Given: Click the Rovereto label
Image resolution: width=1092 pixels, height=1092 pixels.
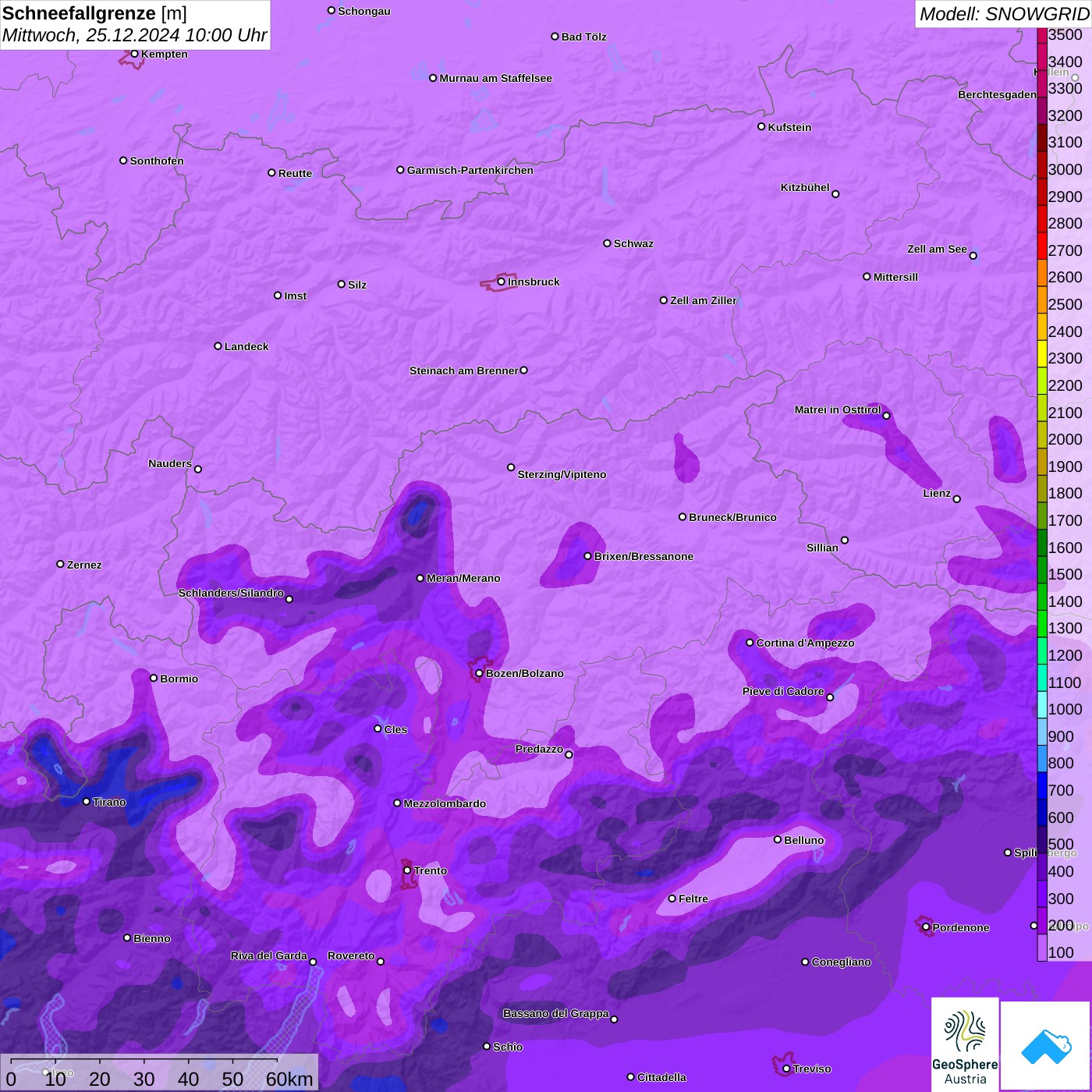Looking at the screenshot, I should (352, 955).
